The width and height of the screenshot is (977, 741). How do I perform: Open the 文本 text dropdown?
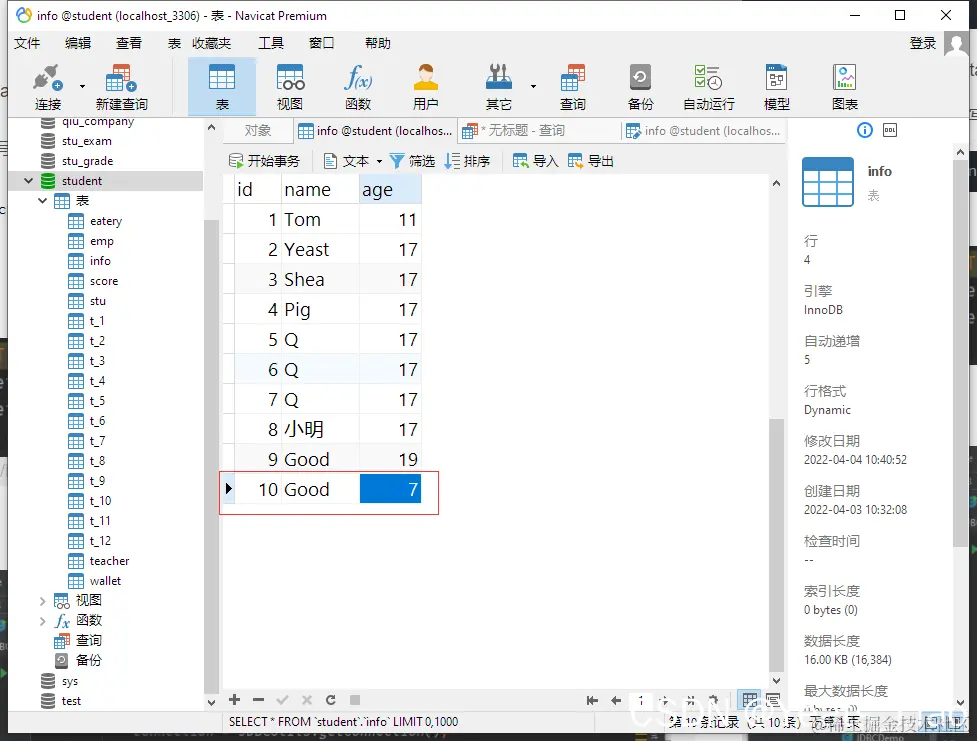coord(352,161)
